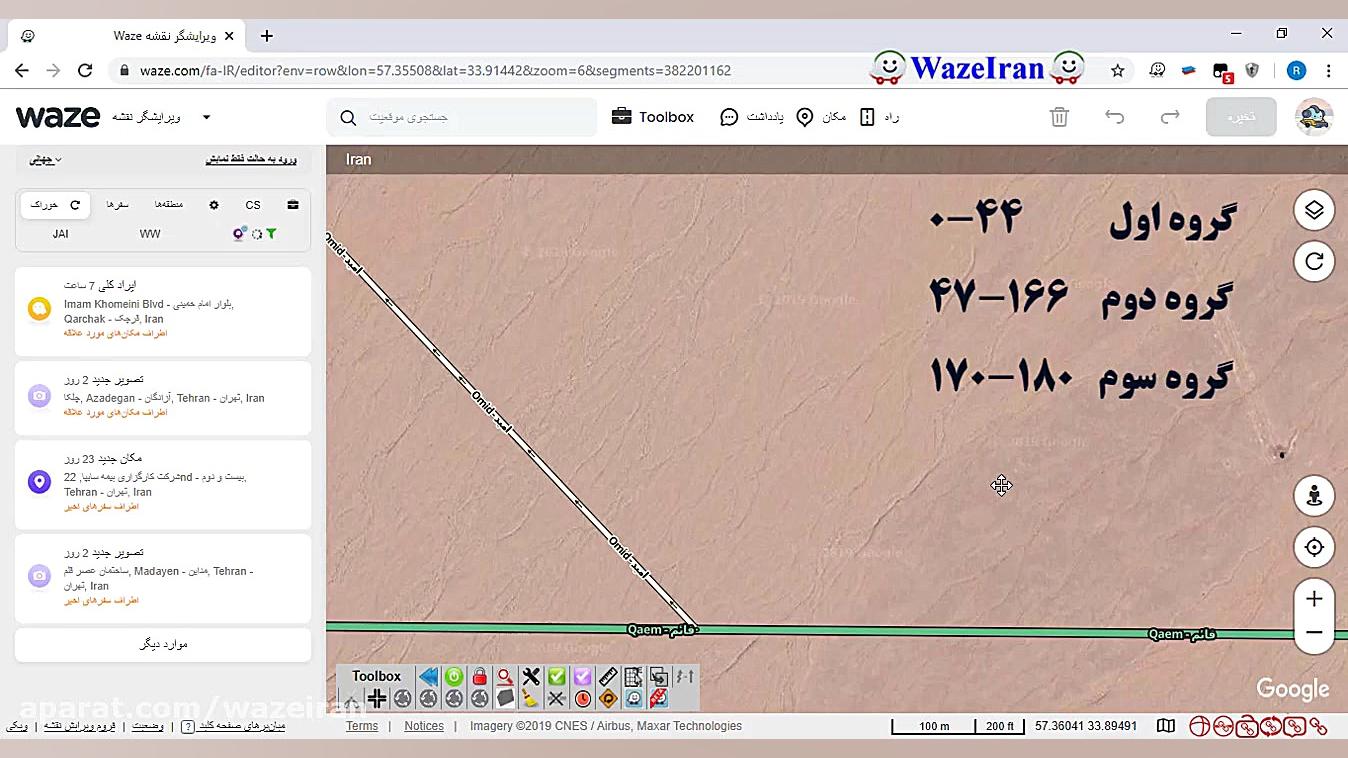Open the Imam Khomeini Blvd feed card

[163, 311]
